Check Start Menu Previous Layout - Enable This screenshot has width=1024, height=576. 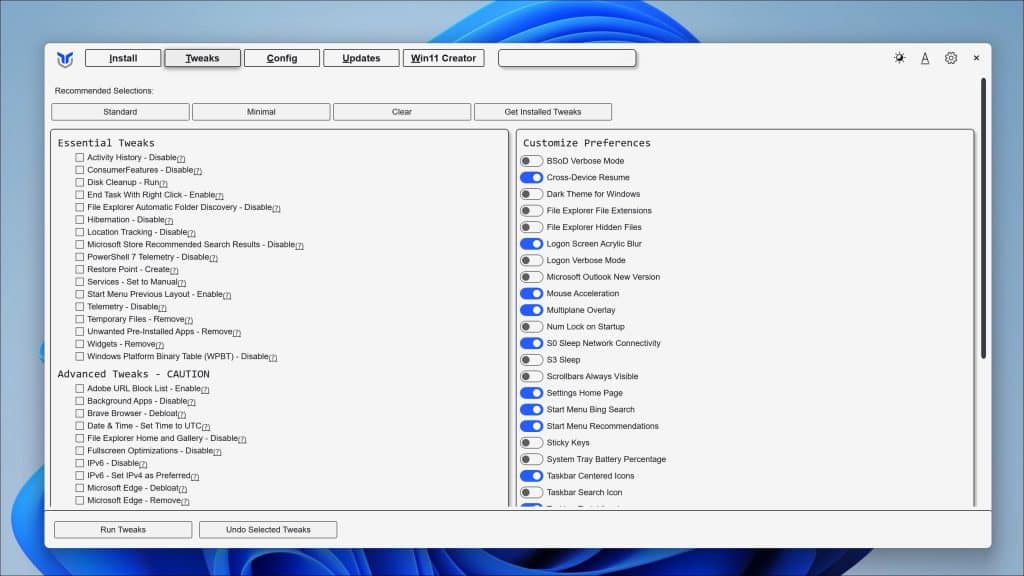[x=80, y=295]
